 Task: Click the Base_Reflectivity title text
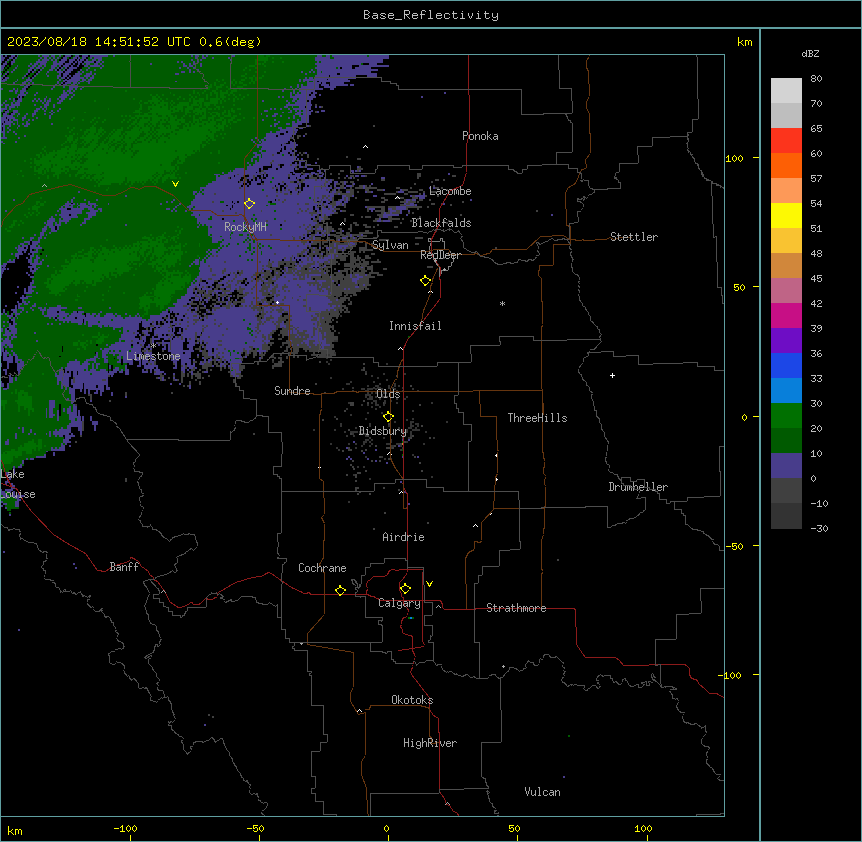pos(431,15)
